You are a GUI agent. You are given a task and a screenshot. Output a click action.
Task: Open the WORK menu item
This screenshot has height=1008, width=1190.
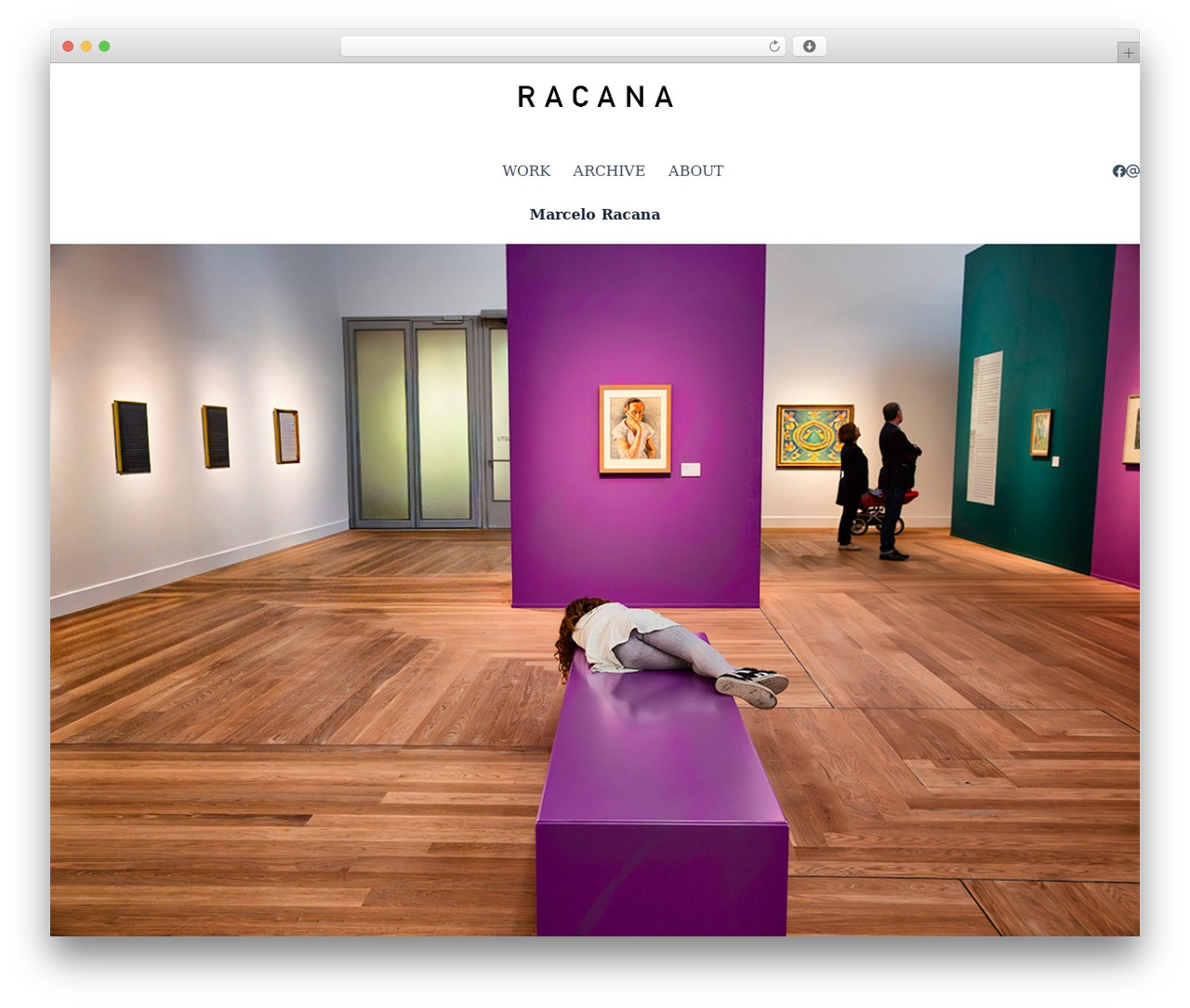(526, 171)
